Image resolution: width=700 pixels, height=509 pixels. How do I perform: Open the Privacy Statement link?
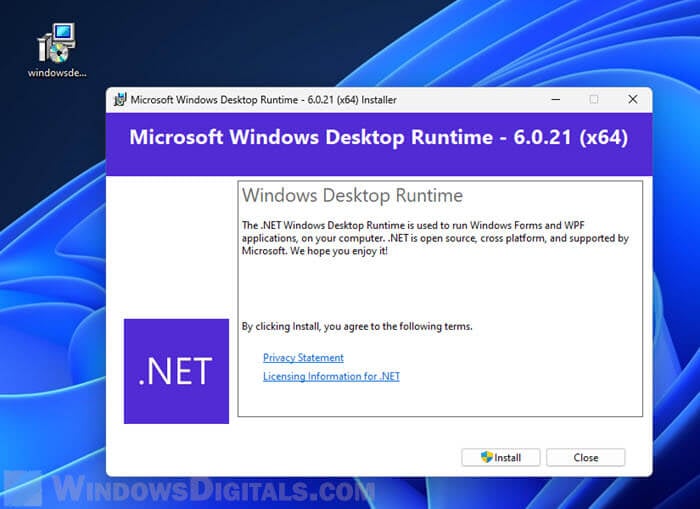pos(303,358)
